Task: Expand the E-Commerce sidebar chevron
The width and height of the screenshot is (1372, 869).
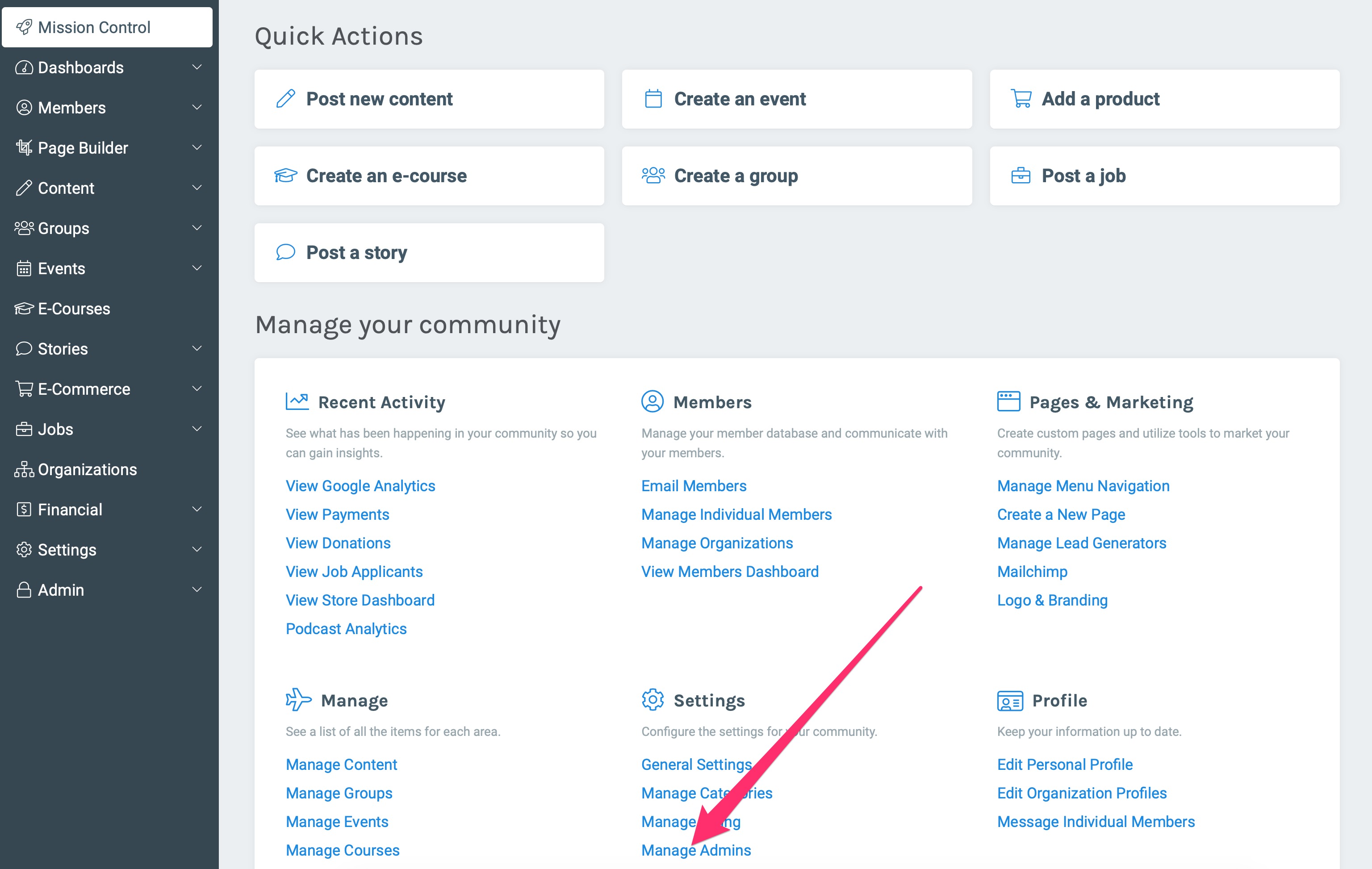Action: coord(197,389)
